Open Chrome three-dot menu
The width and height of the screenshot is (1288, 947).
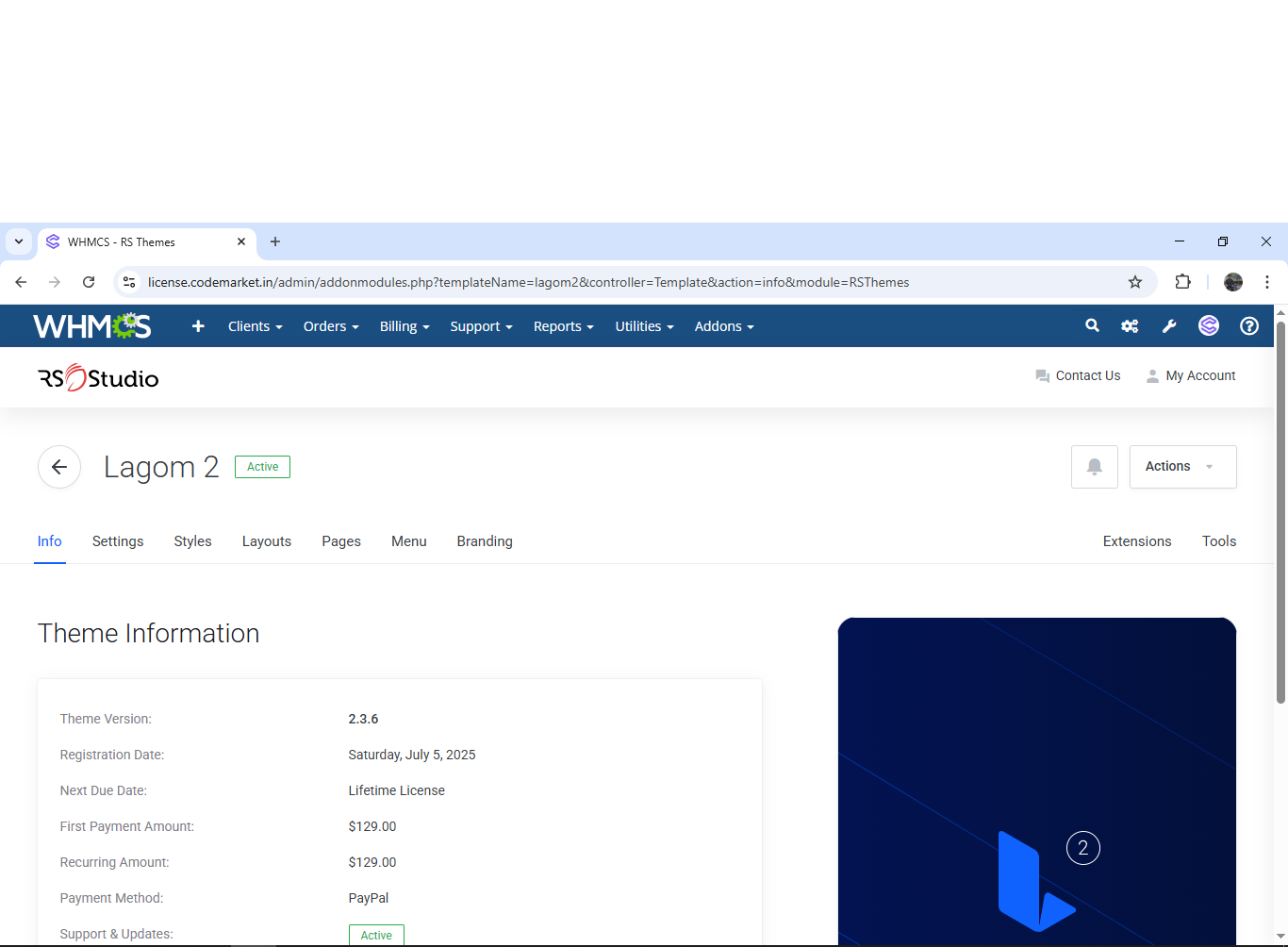click(1267, 282)
